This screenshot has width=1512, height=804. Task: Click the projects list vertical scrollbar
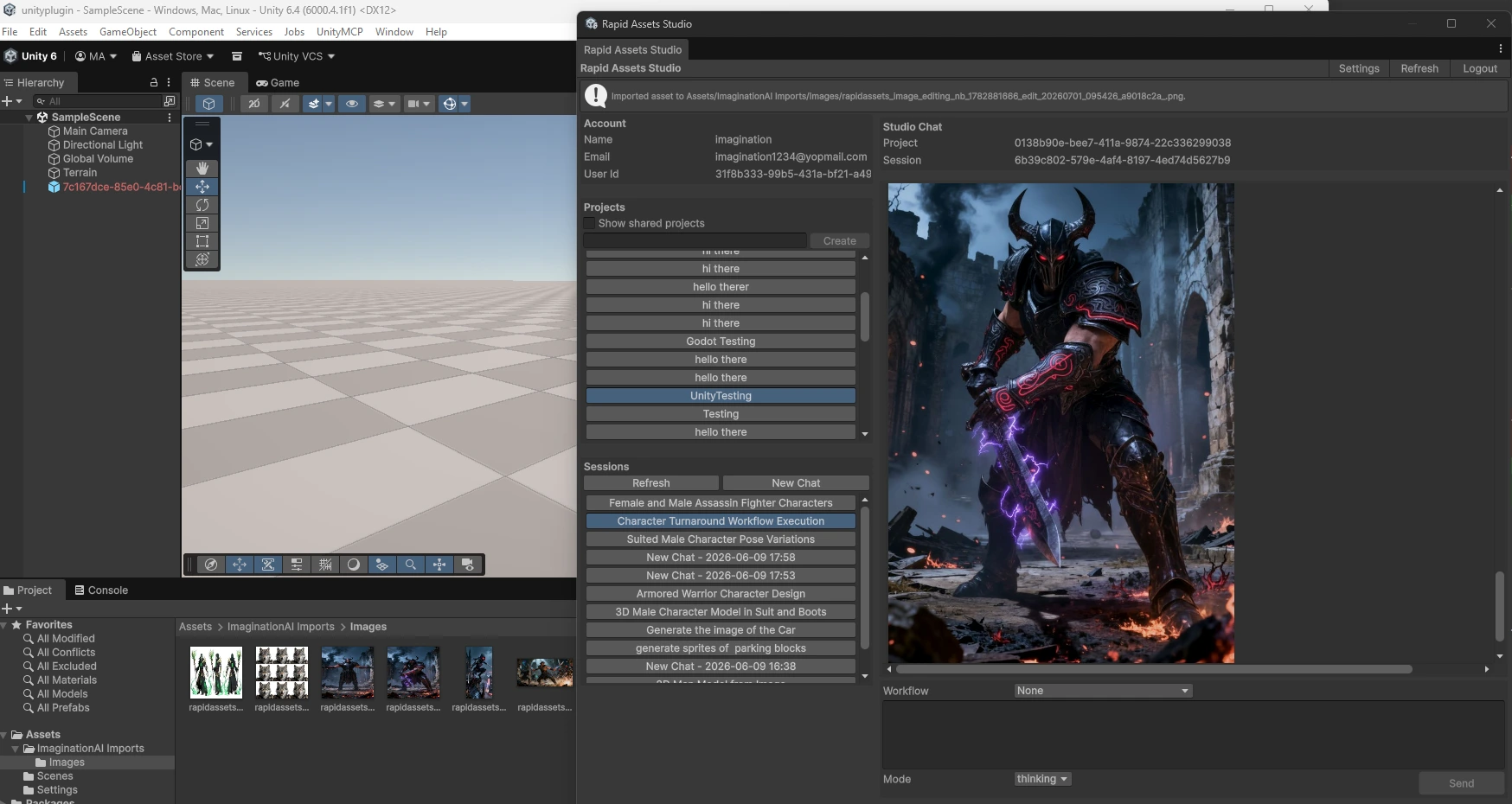pyautogui.click(x=865, y=317)
